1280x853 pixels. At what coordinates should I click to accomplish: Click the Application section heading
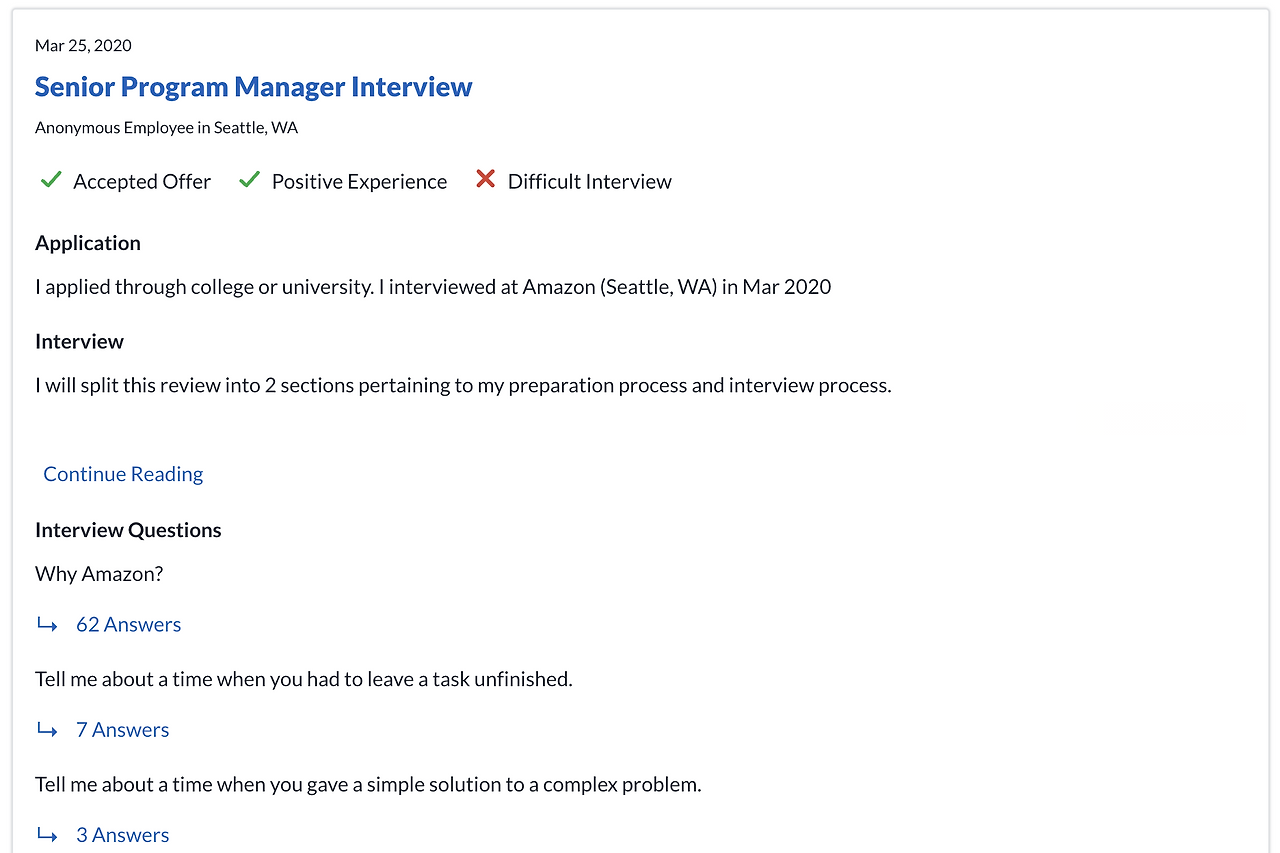point(88,243)
